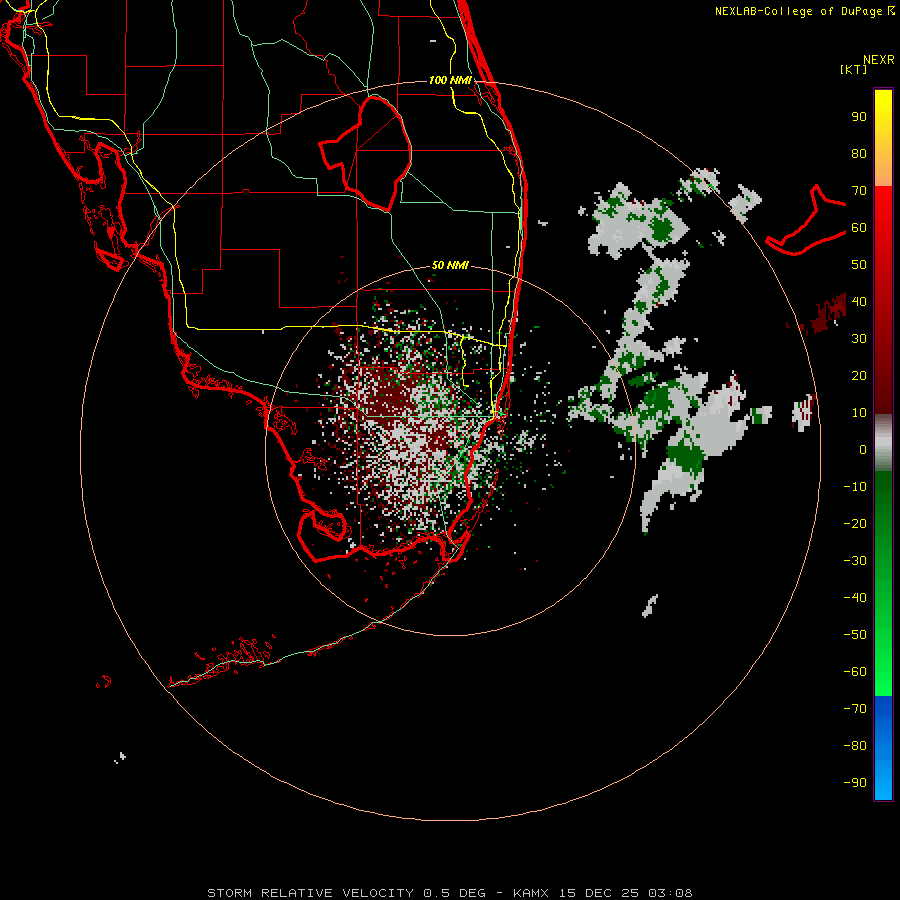The width and height of the screenshot is (900, 900).
Task: Select the -10 value on velocity scale
Action: pos(855,487)
